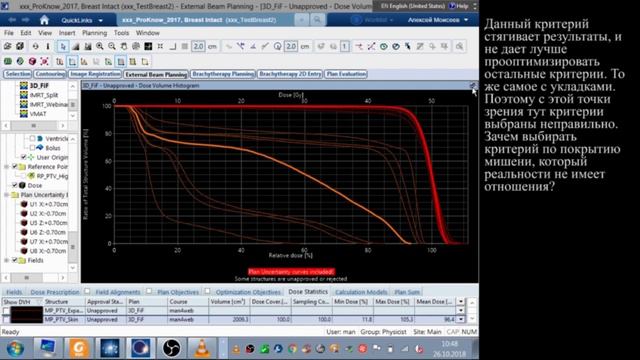The width and height of the screenshot is (640, 360).
Task: Click the window level gradient icon
Action: pos(75,47)
